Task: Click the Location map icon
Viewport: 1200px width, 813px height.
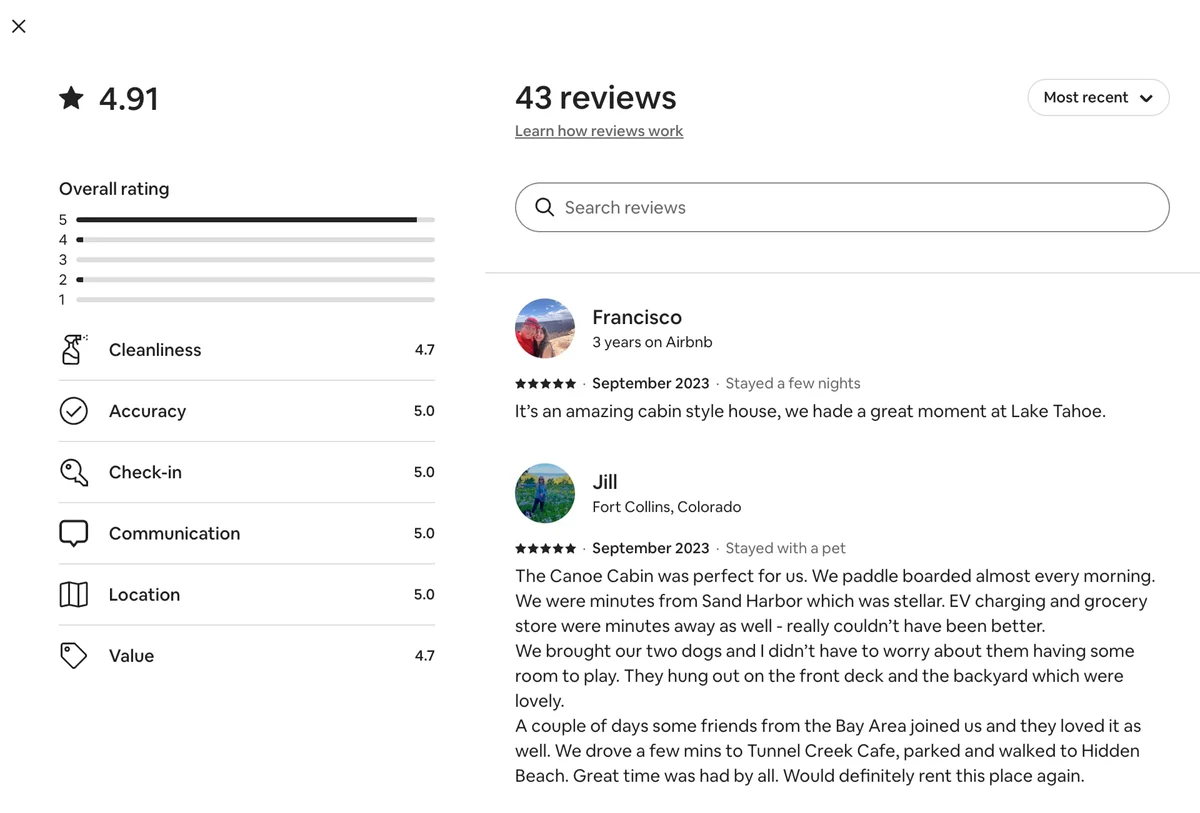Action: click(74, 594)
